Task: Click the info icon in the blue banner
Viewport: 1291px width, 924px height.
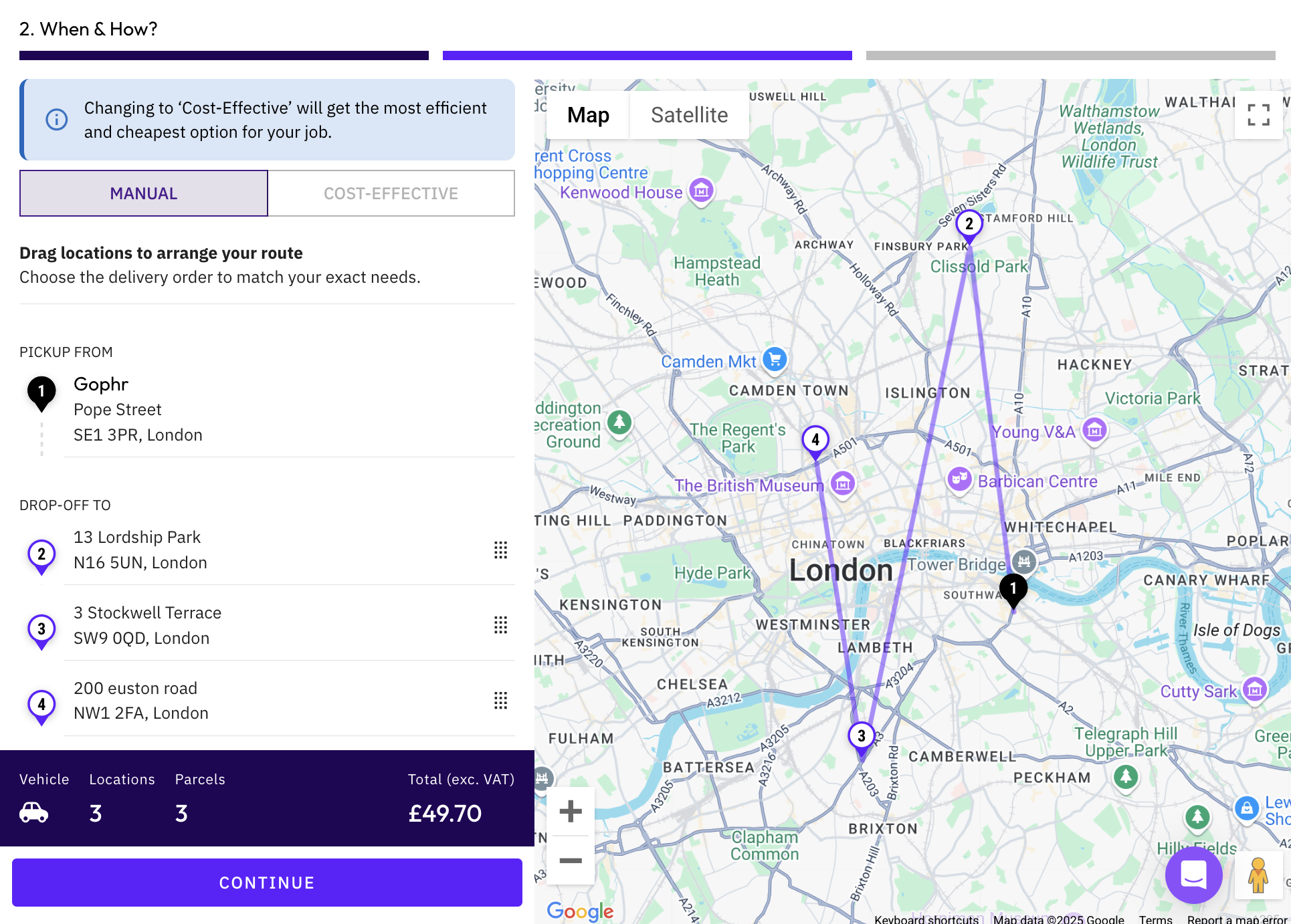Action: pyautogui.click(x=56, y=120)
